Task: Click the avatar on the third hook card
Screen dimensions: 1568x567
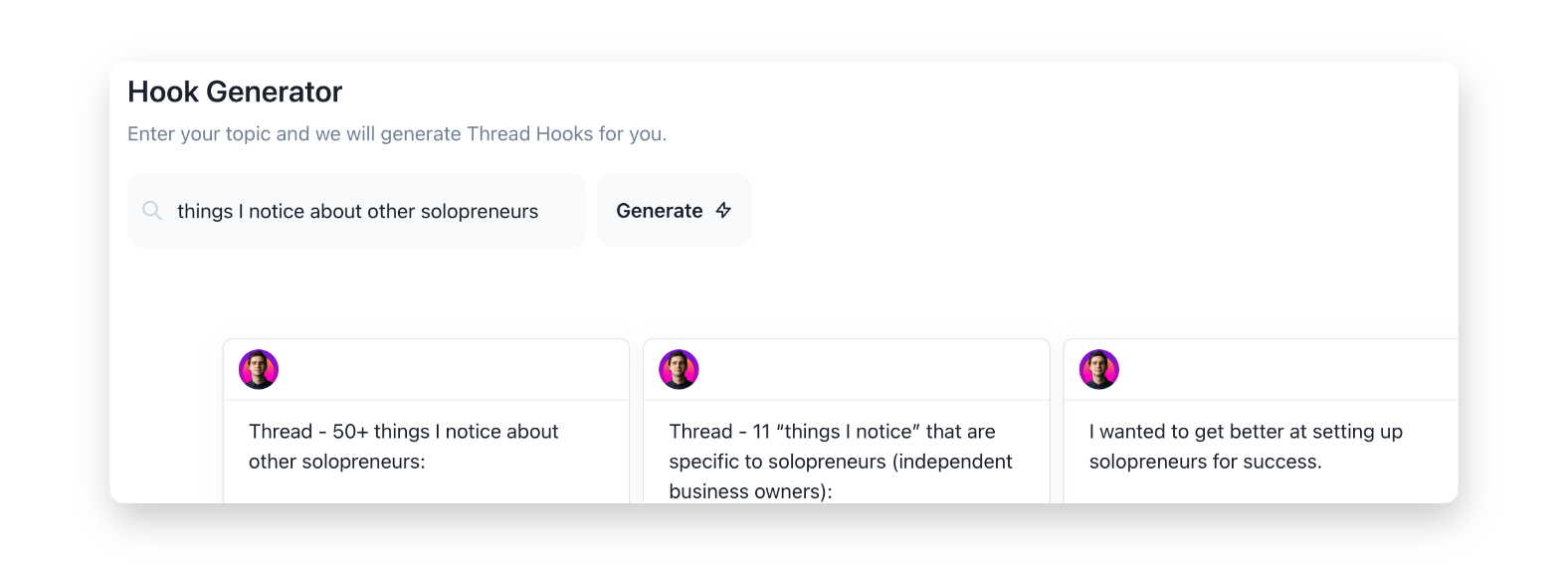Action: (x=1099, y=370)
